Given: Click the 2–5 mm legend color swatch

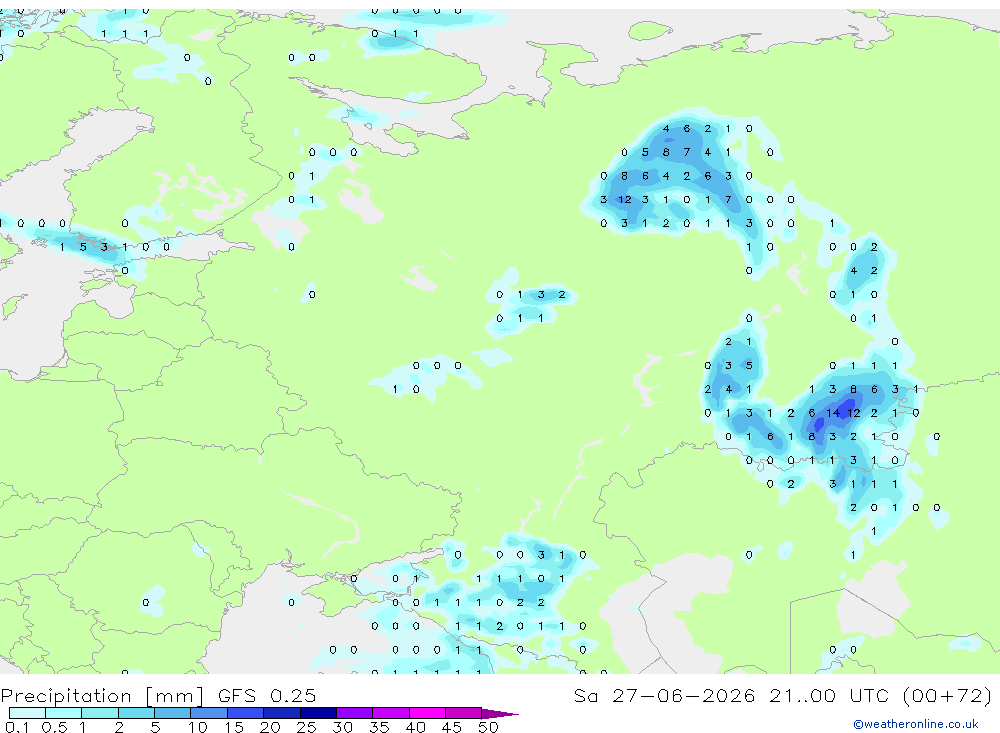Looking at the screenshot, I should [x=136, y=713].
